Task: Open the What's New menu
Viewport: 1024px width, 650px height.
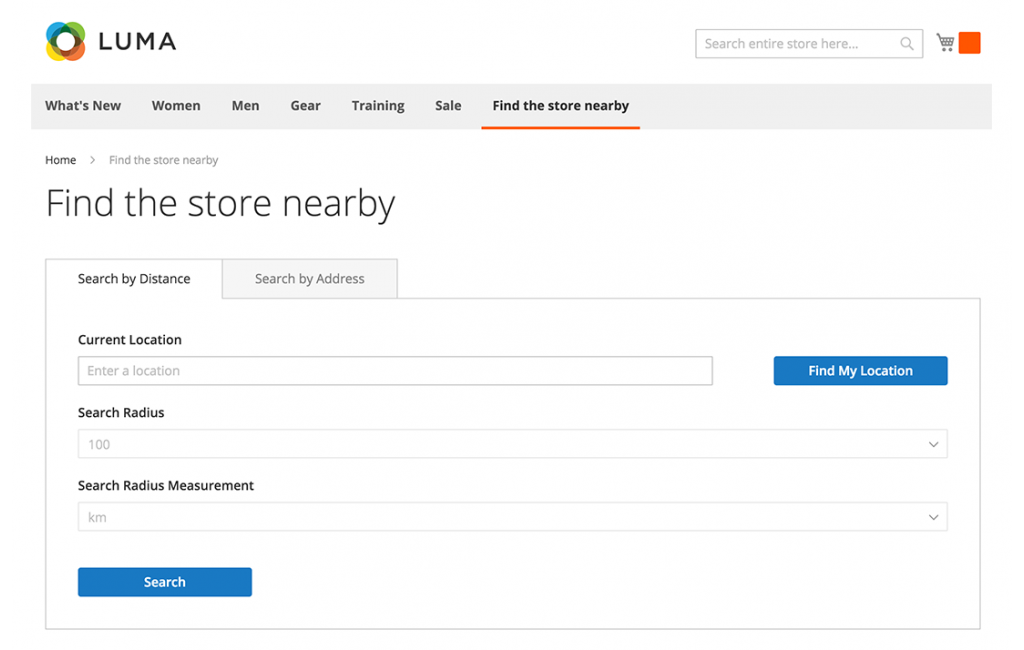Action: (x=83, y=106)
